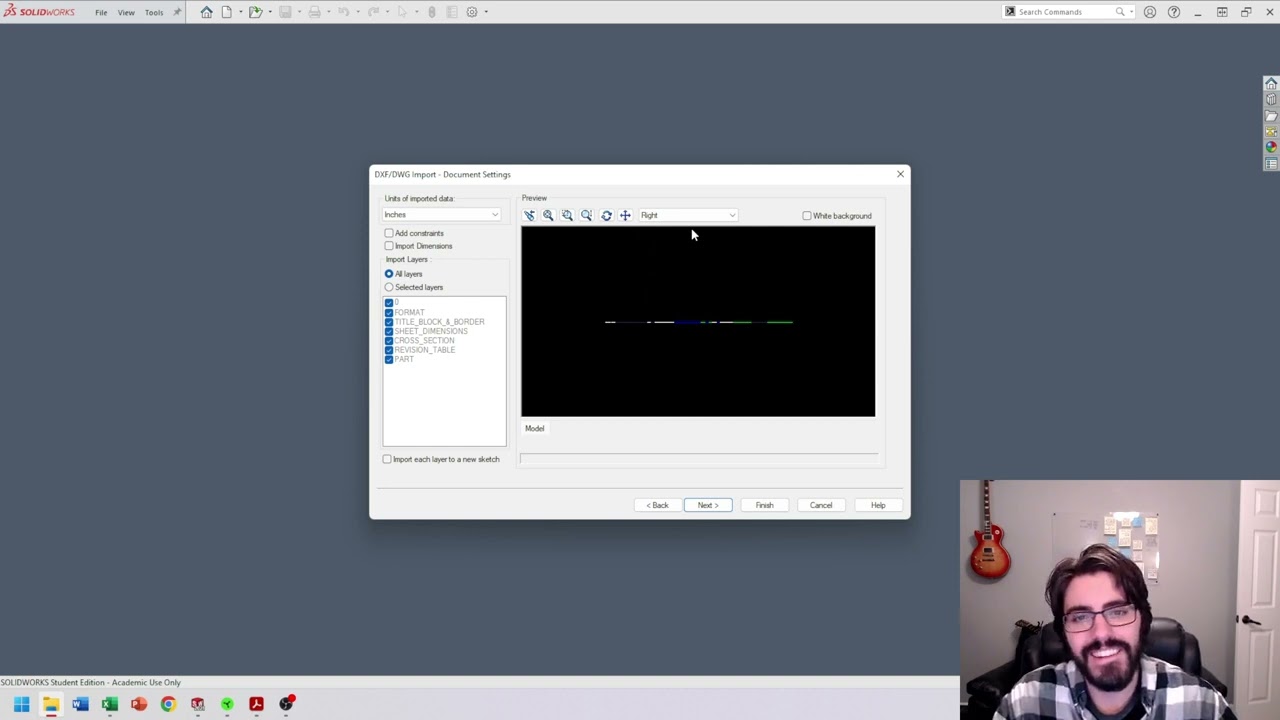Open the Right view orientation dropdown
Screen dimensions: 1280x720
point(688,215)
